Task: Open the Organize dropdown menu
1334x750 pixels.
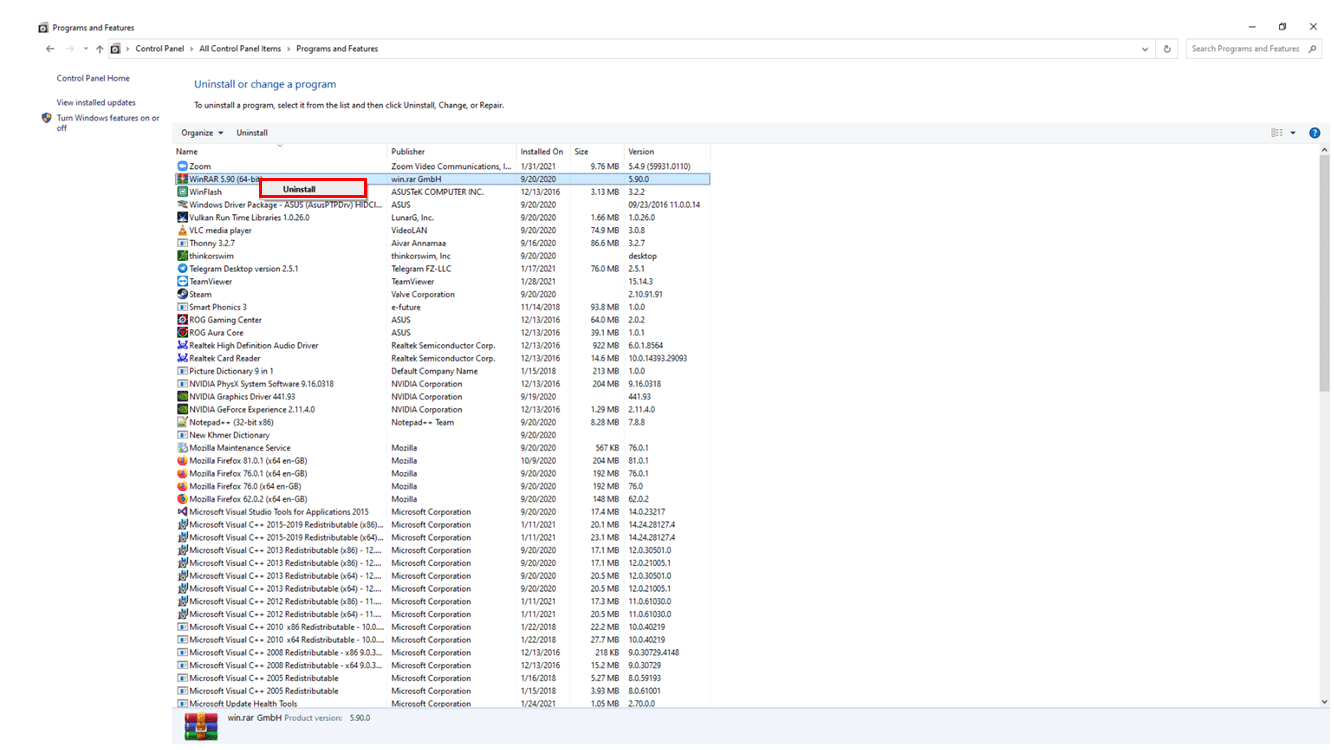Action: point(202,133)
